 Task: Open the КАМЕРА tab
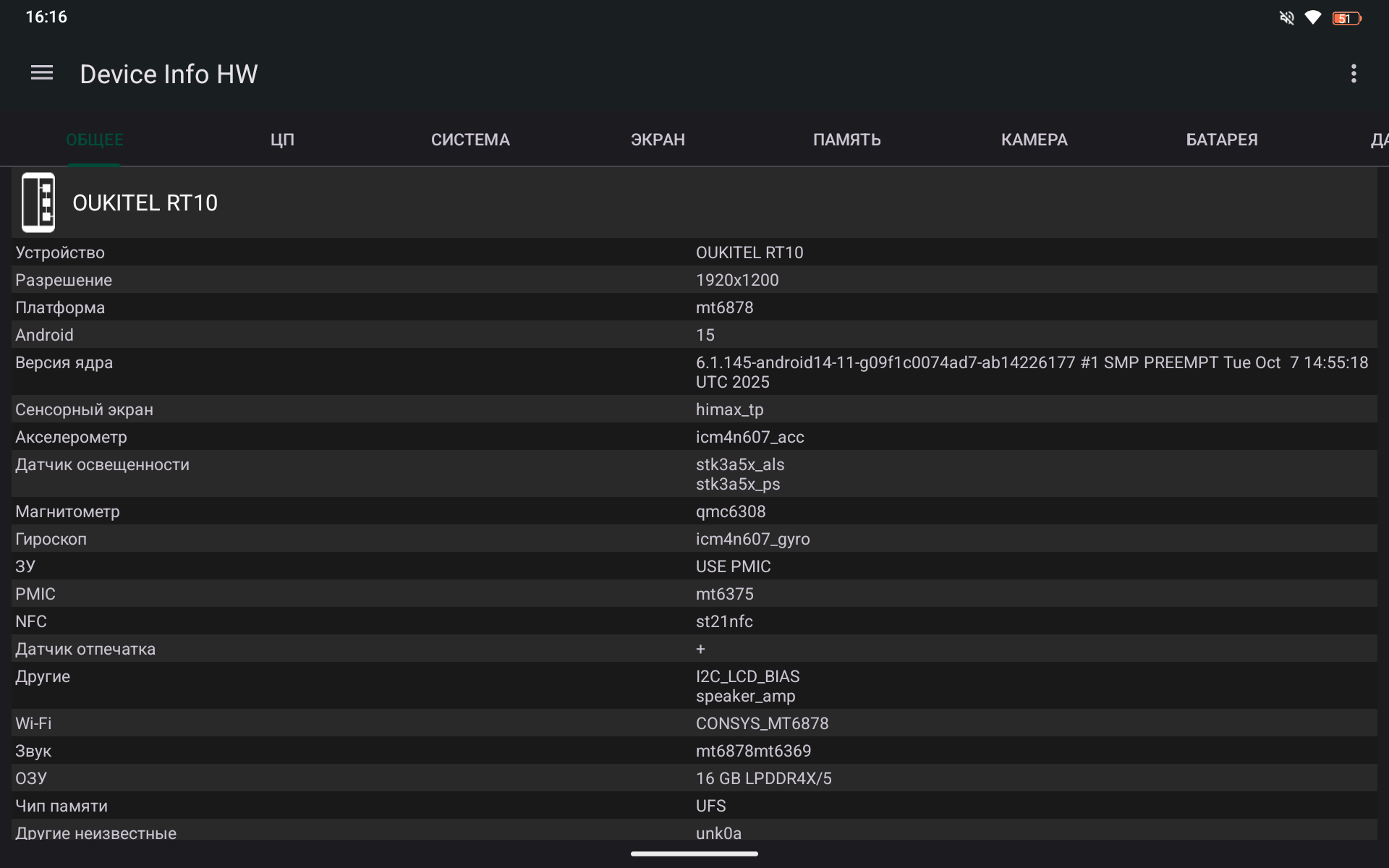tap(1034, 140)
